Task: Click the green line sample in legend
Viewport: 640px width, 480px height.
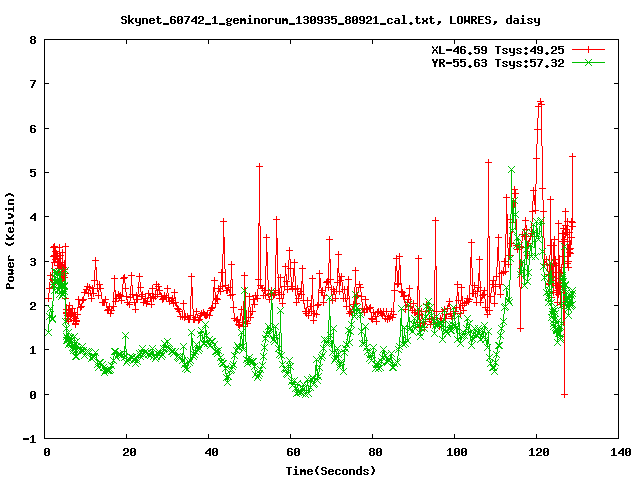Action: click(588, 62)
